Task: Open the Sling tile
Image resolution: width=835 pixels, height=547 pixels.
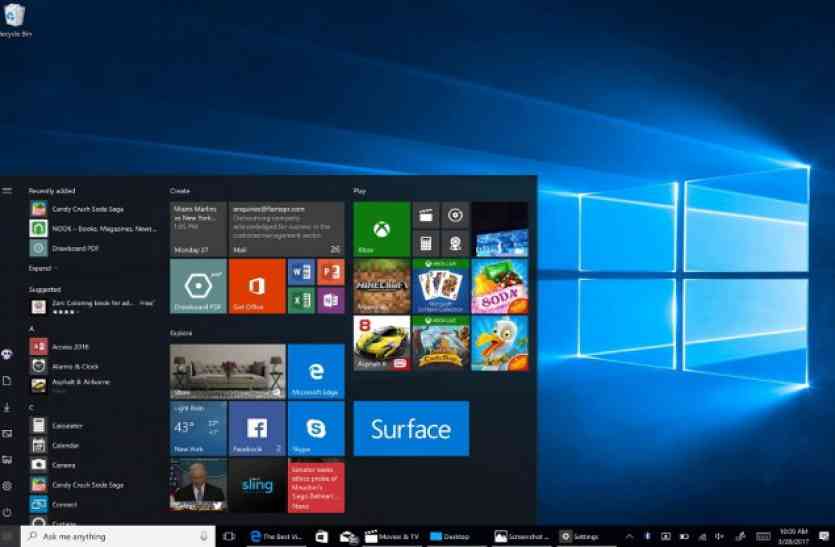Action: 257,486
